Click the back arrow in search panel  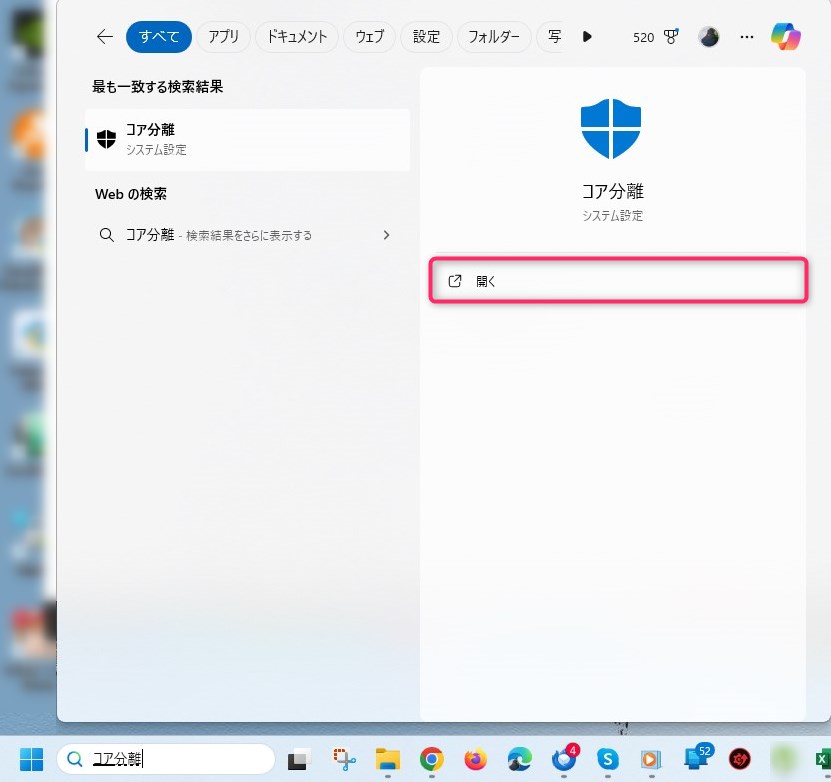point(104,37)
